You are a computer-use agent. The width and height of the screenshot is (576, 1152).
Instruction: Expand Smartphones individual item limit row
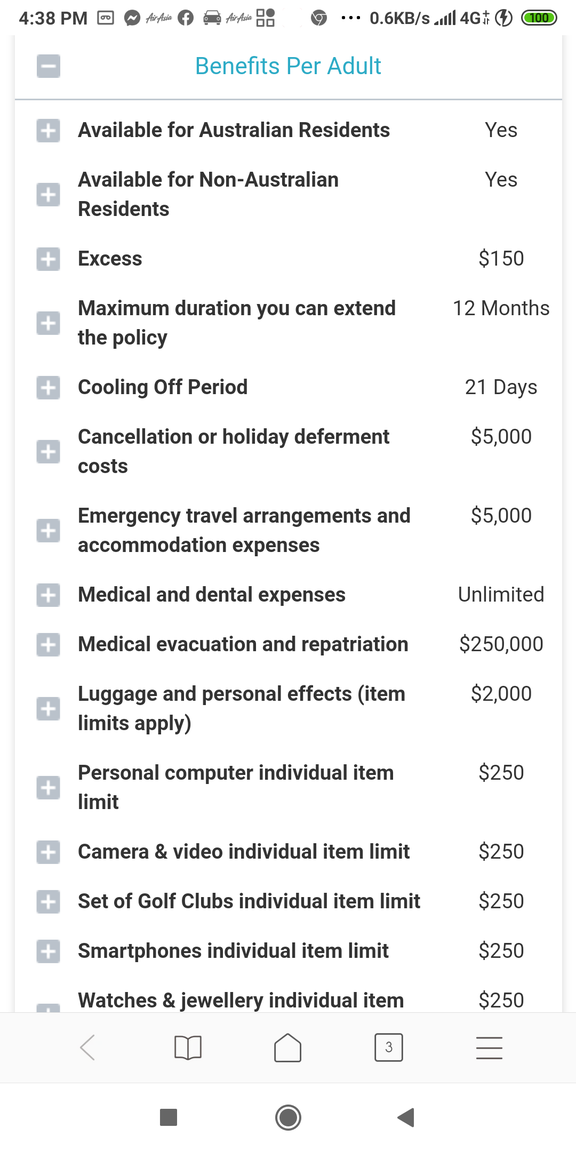(x=48, y=951)
